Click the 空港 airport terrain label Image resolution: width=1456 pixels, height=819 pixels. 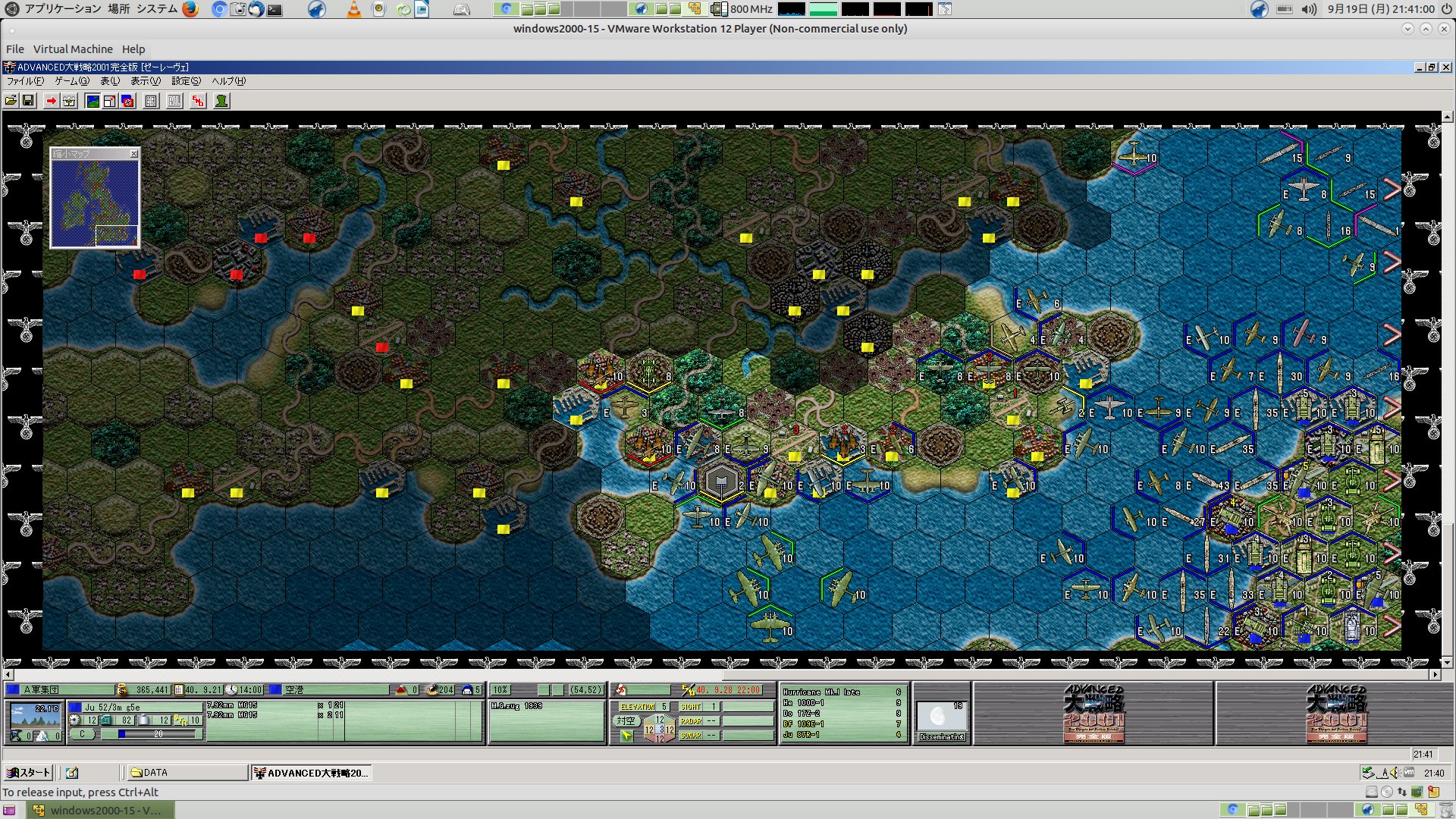point(294,690)
